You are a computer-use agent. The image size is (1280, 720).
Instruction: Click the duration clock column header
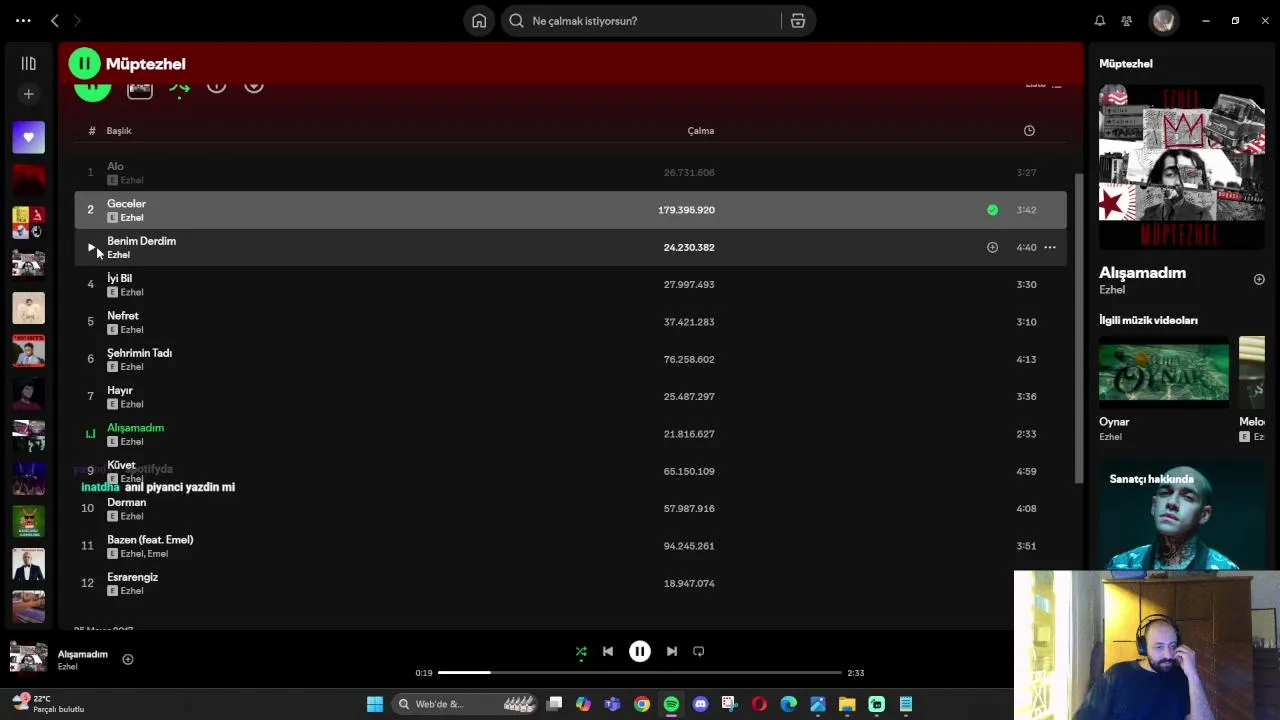click(x=1029, y=131)
